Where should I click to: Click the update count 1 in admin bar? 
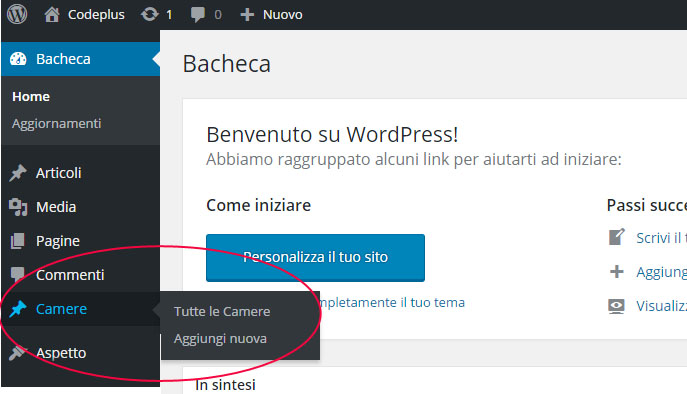169,15
